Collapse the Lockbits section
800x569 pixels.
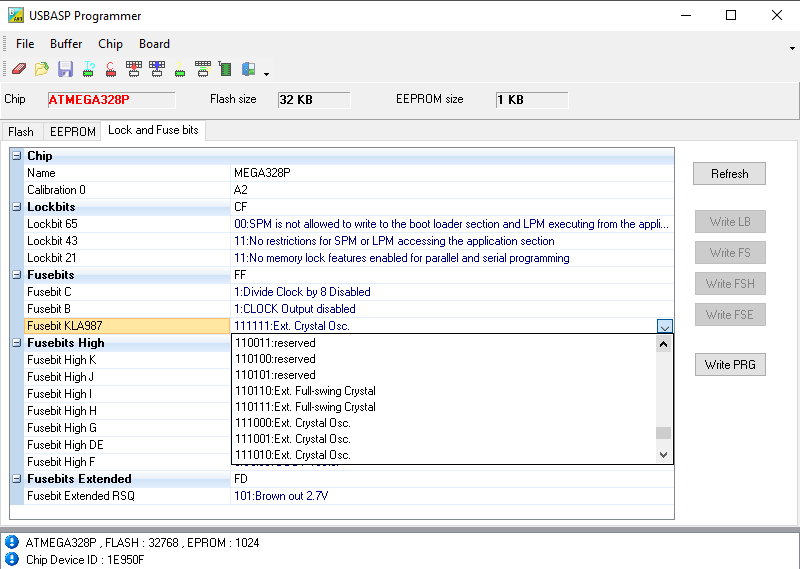point(17,207)
